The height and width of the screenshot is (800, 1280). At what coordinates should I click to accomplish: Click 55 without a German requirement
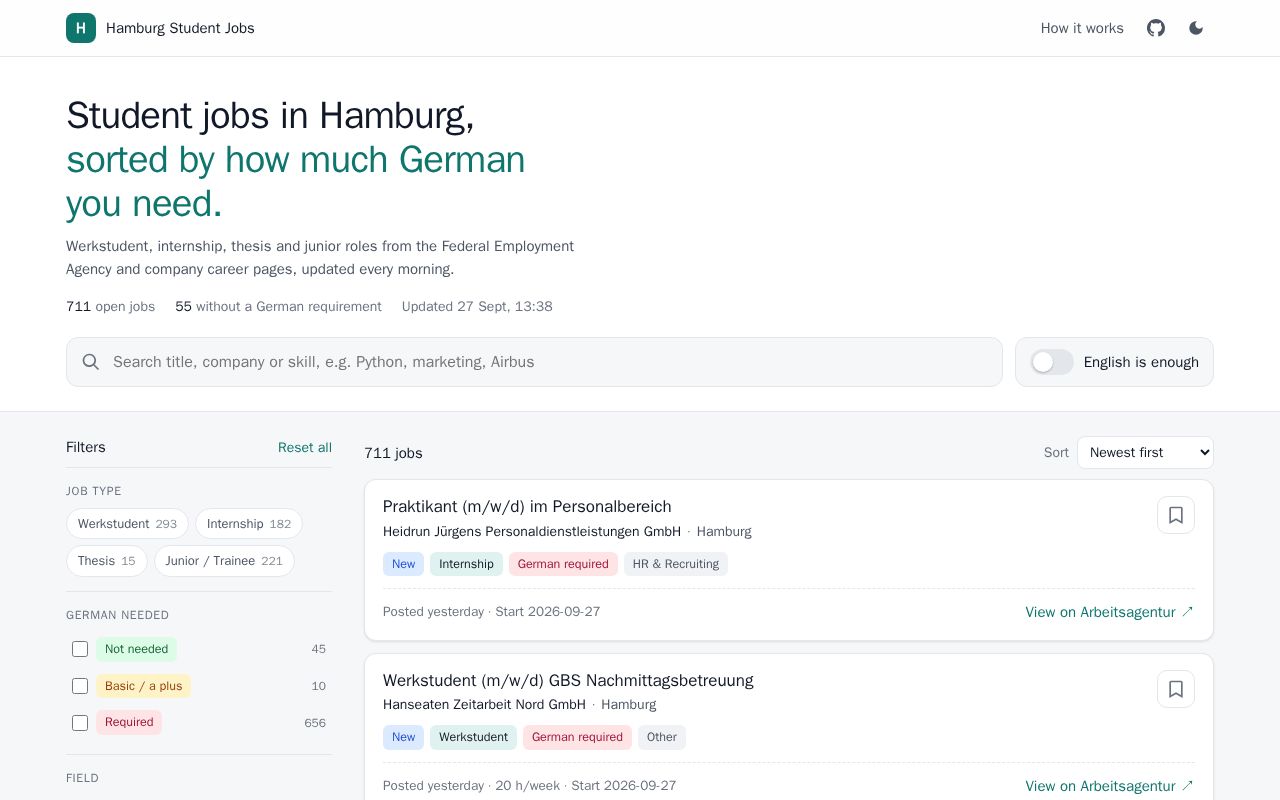[x=278, y=307]
